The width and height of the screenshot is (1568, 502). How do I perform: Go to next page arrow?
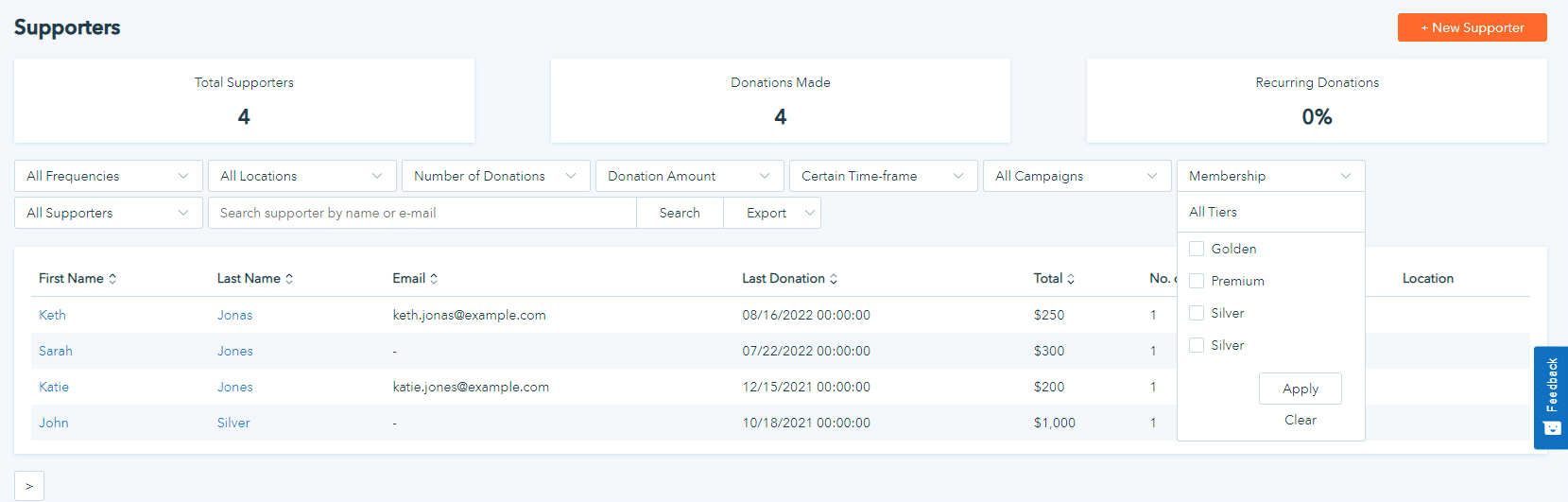tap(29, 486)
